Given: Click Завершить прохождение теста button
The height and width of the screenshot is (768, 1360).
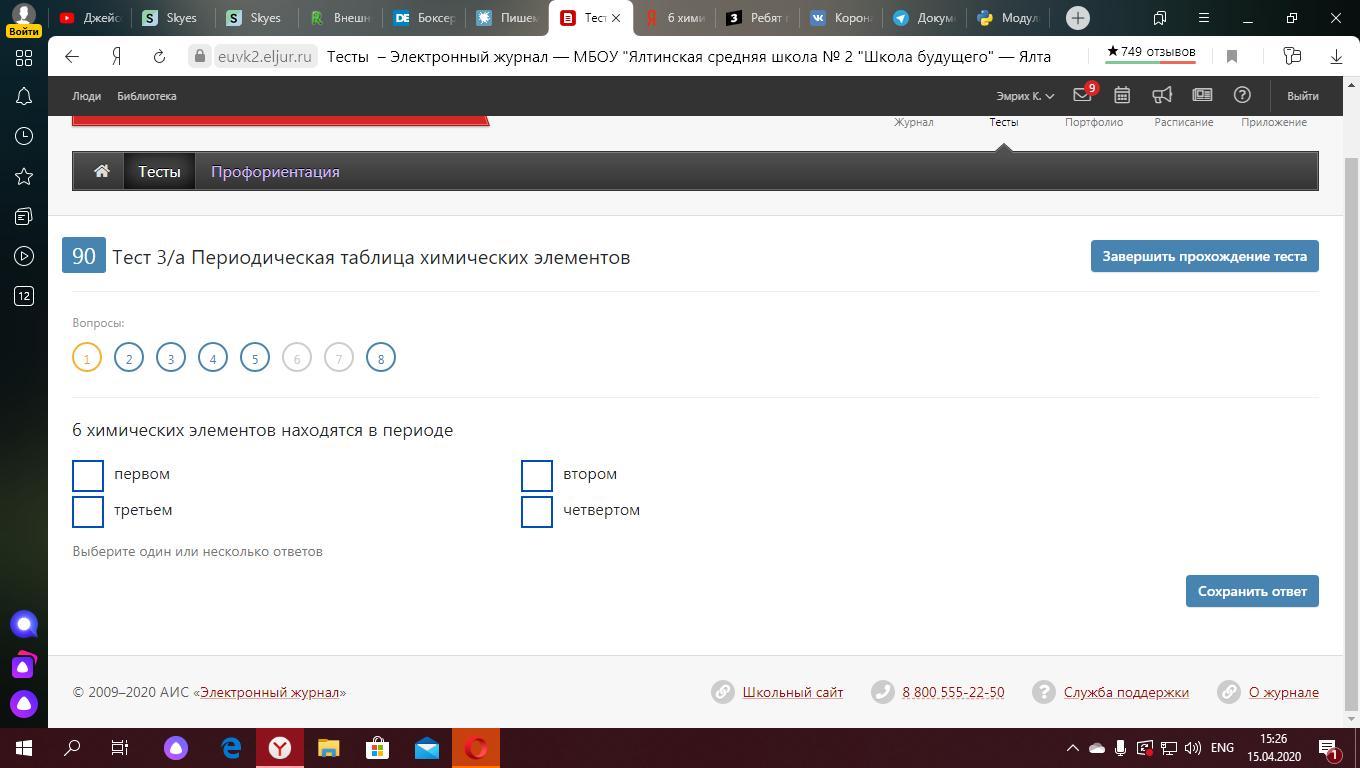Looking at the screenshot, I should [x=1204, y=256].
